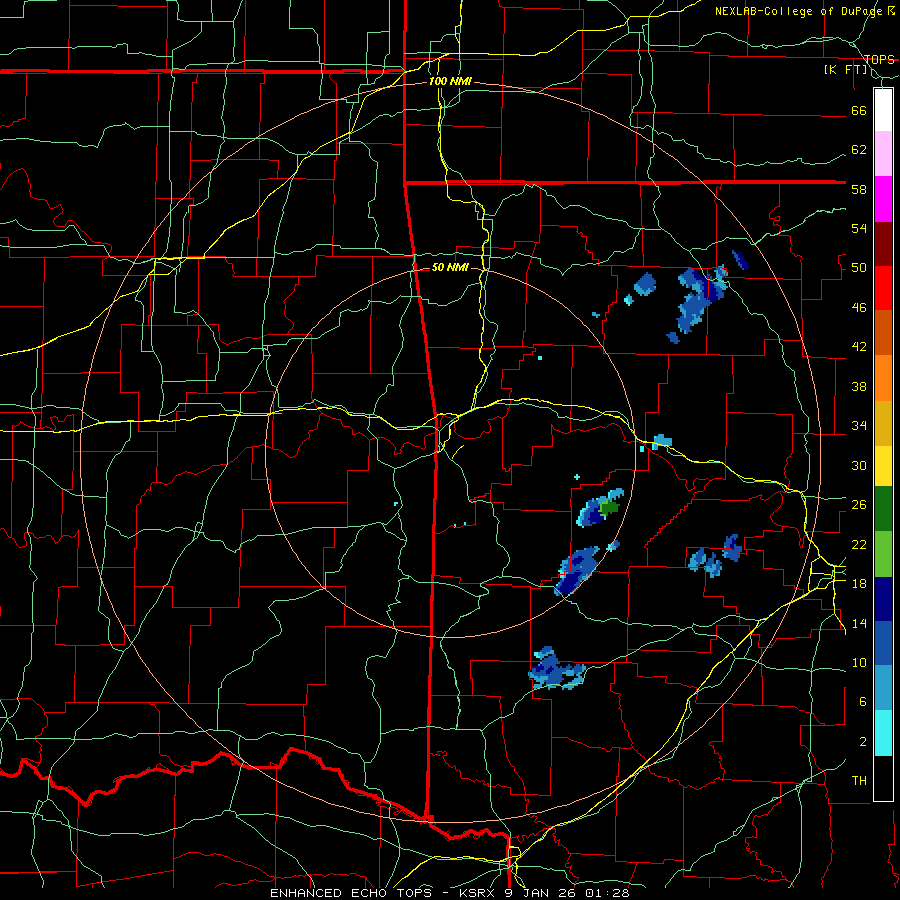Select the 10 legend value
The height and width of the screenshot is (900, 900).
coord(859,662)
